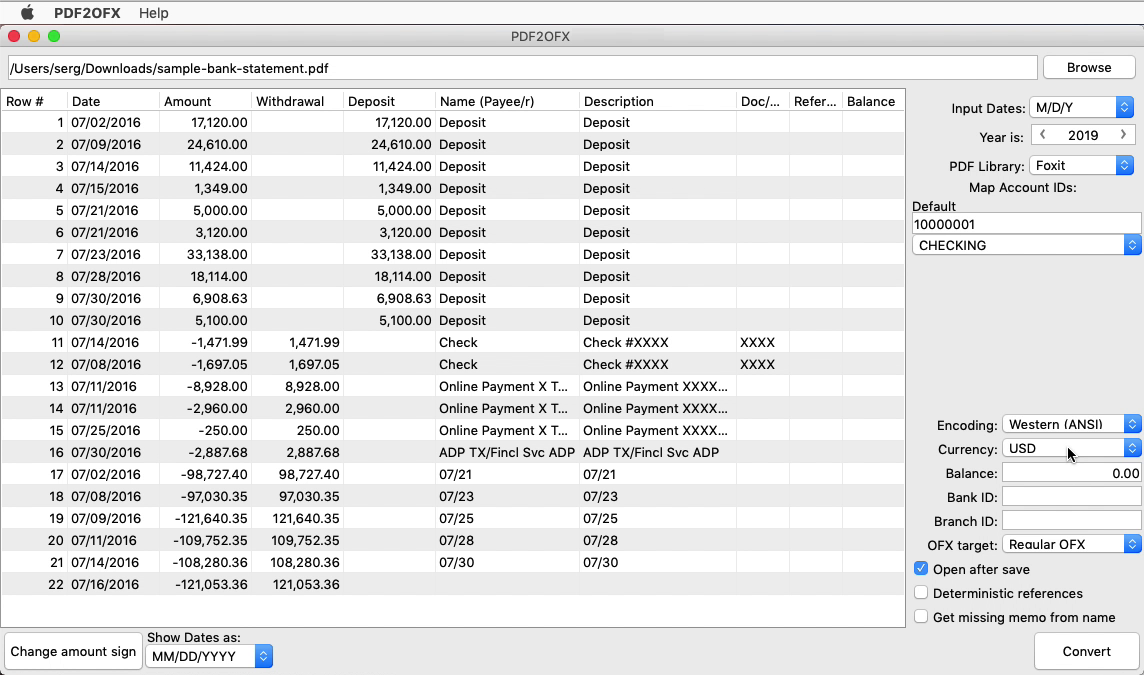Select amount 5,000.00 in row 5
The height and width of the screenshot is (675, 1144).
[x=205, y=210]
